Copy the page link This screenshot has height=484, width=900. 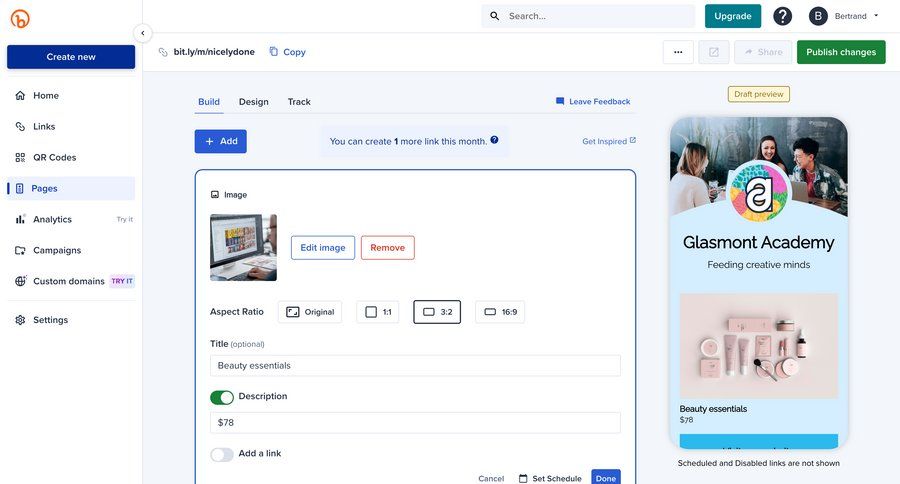(288, 52)
